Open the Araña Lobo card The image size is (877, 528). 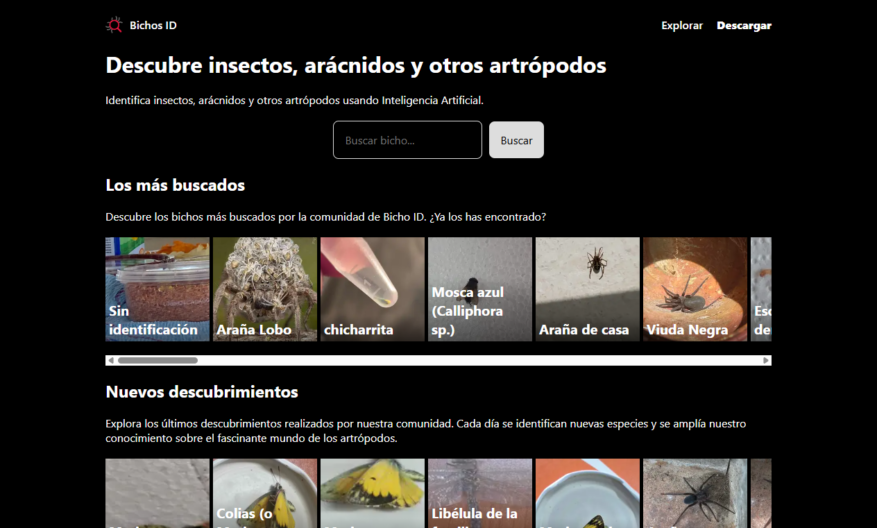(265, 289)
